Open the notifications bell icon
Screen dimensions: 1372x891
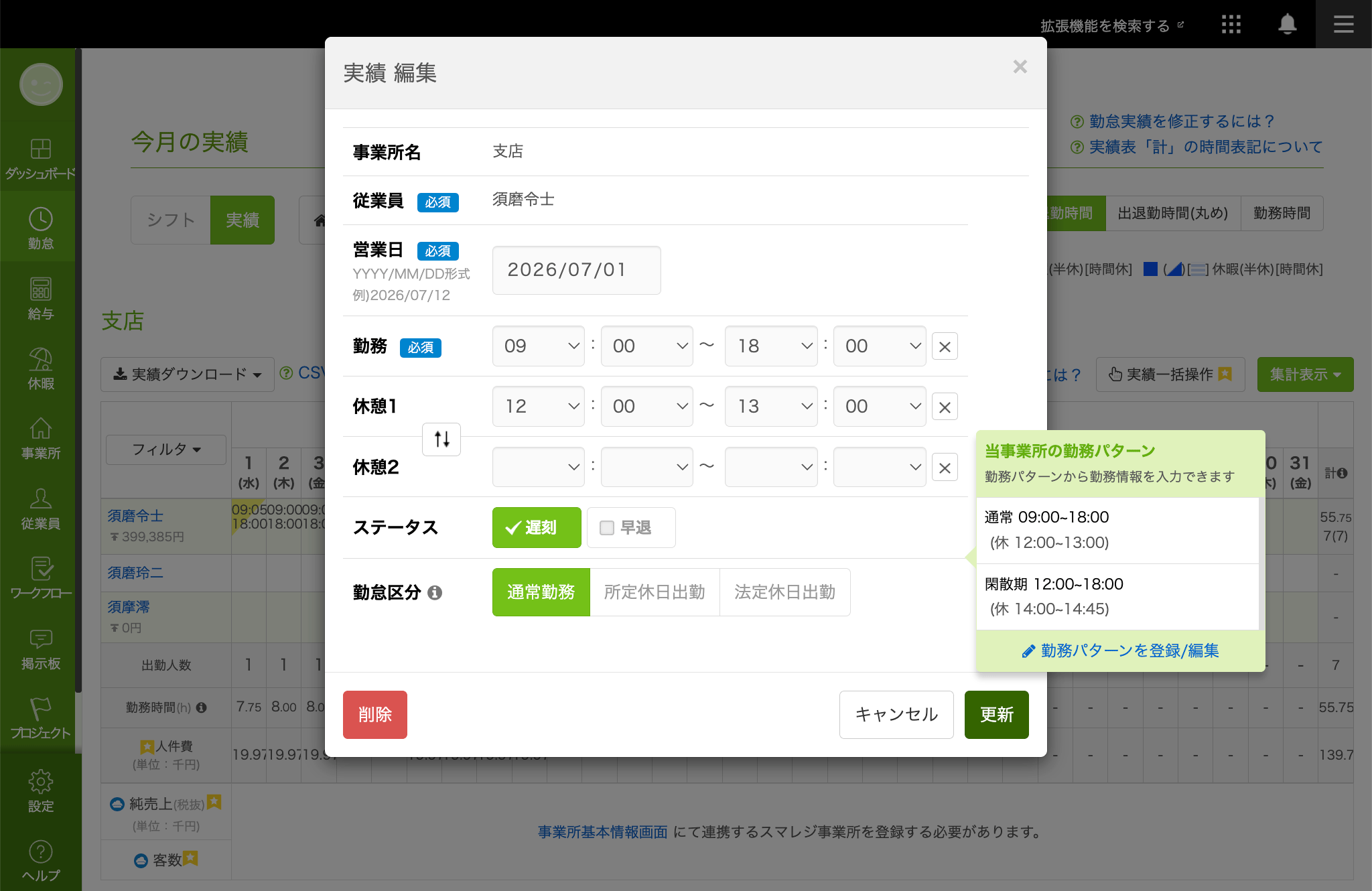point(1287,25)
